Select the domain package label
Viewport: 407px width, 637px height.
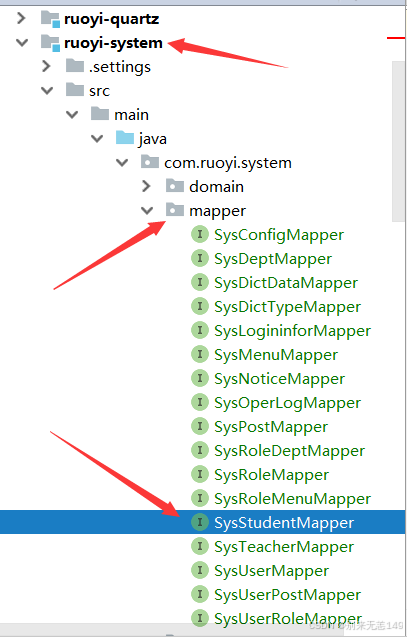click(216, 186)
